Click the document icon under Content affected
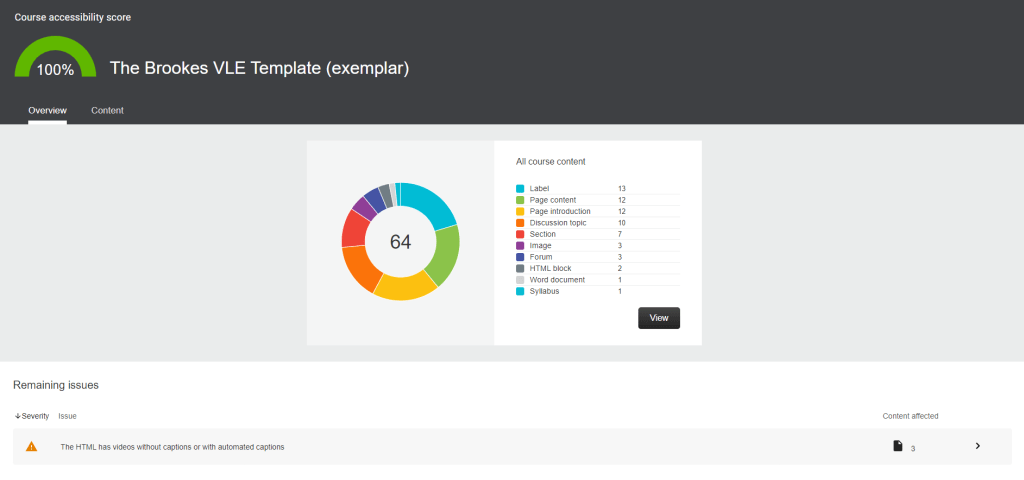Screen dimensions: 1024x480 (897, 446)
